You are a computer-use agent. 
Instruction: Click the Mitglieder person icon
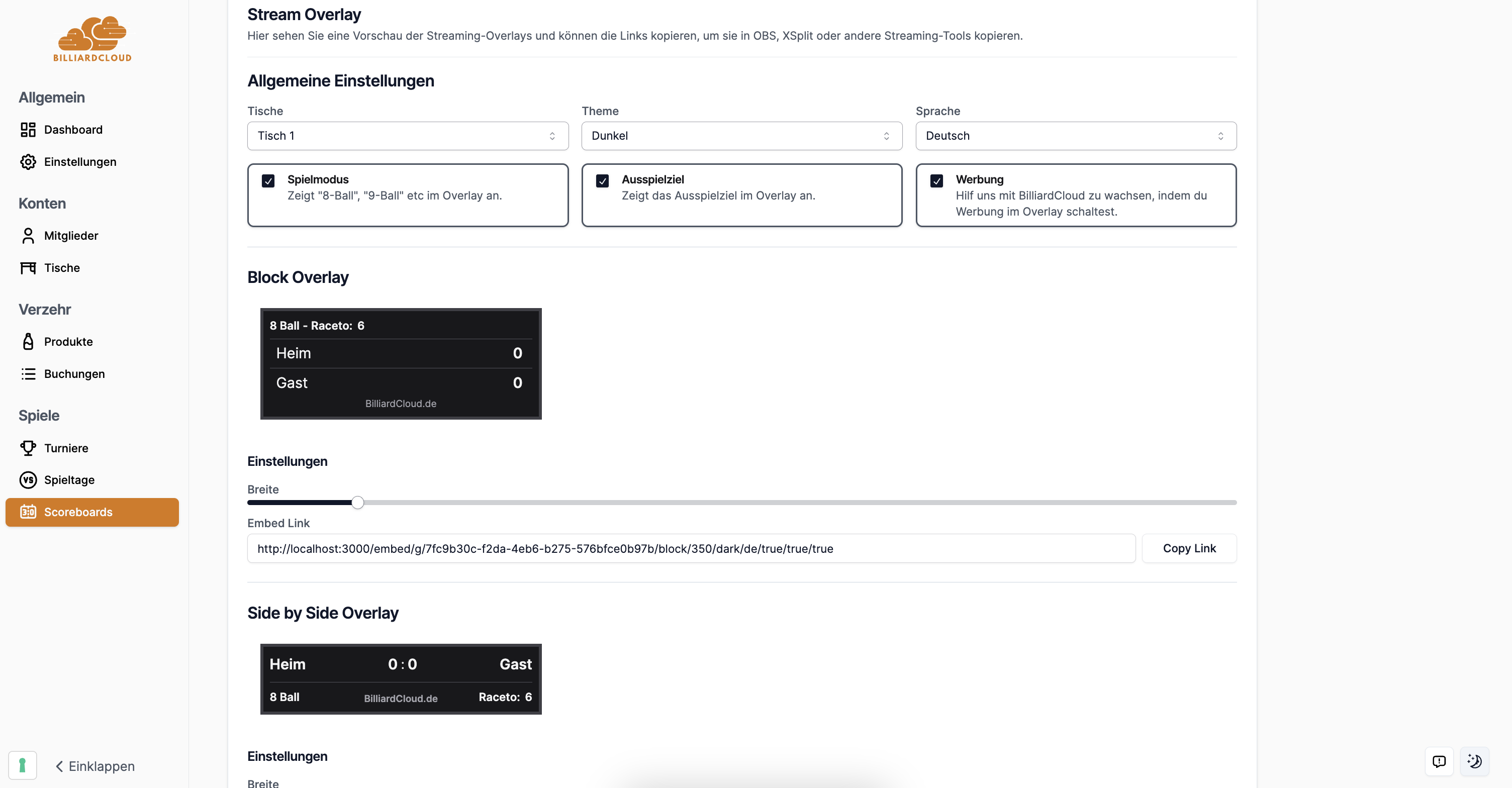[28, 236]
